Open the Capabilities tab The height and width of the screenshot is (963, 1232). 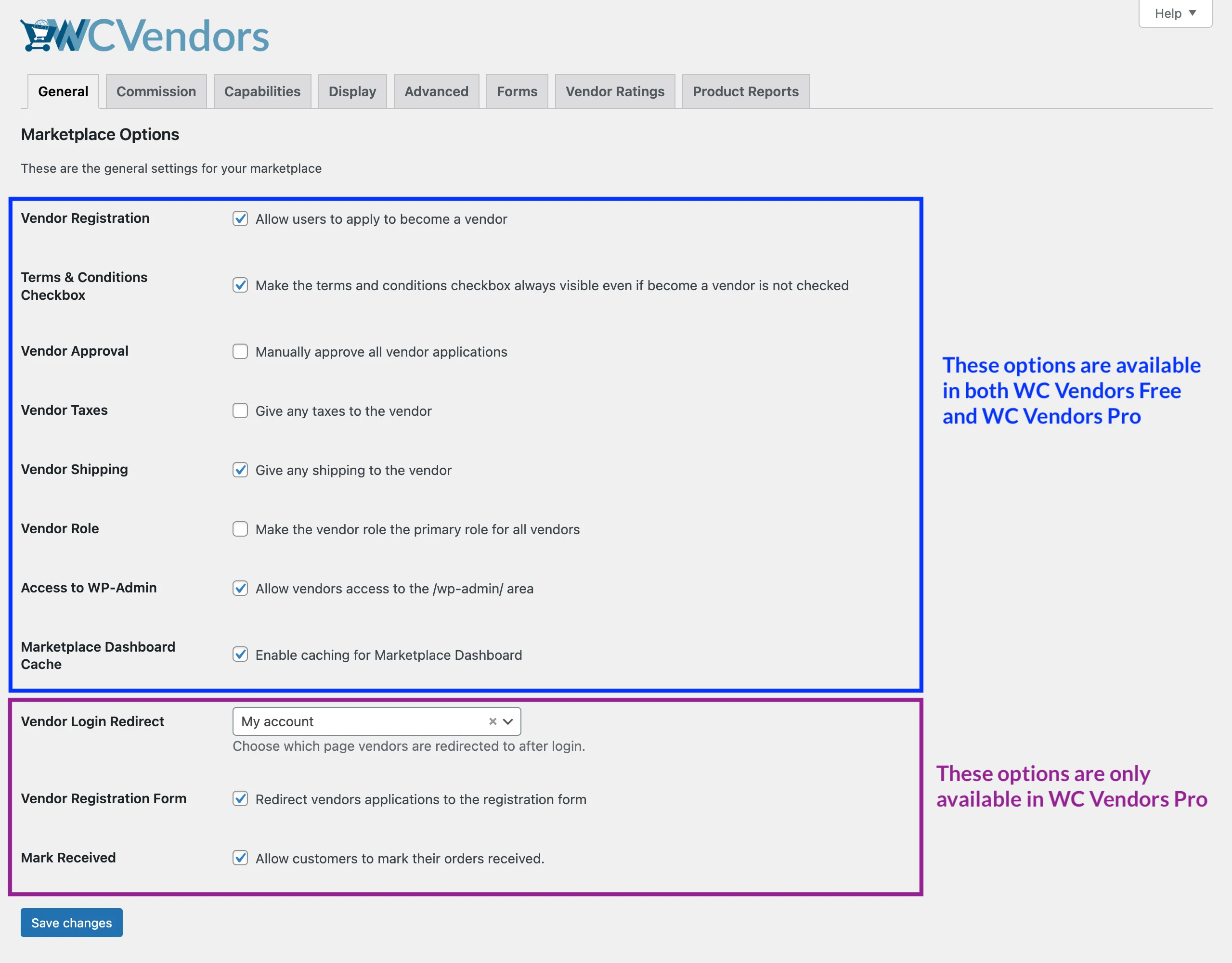coord(262,91)
